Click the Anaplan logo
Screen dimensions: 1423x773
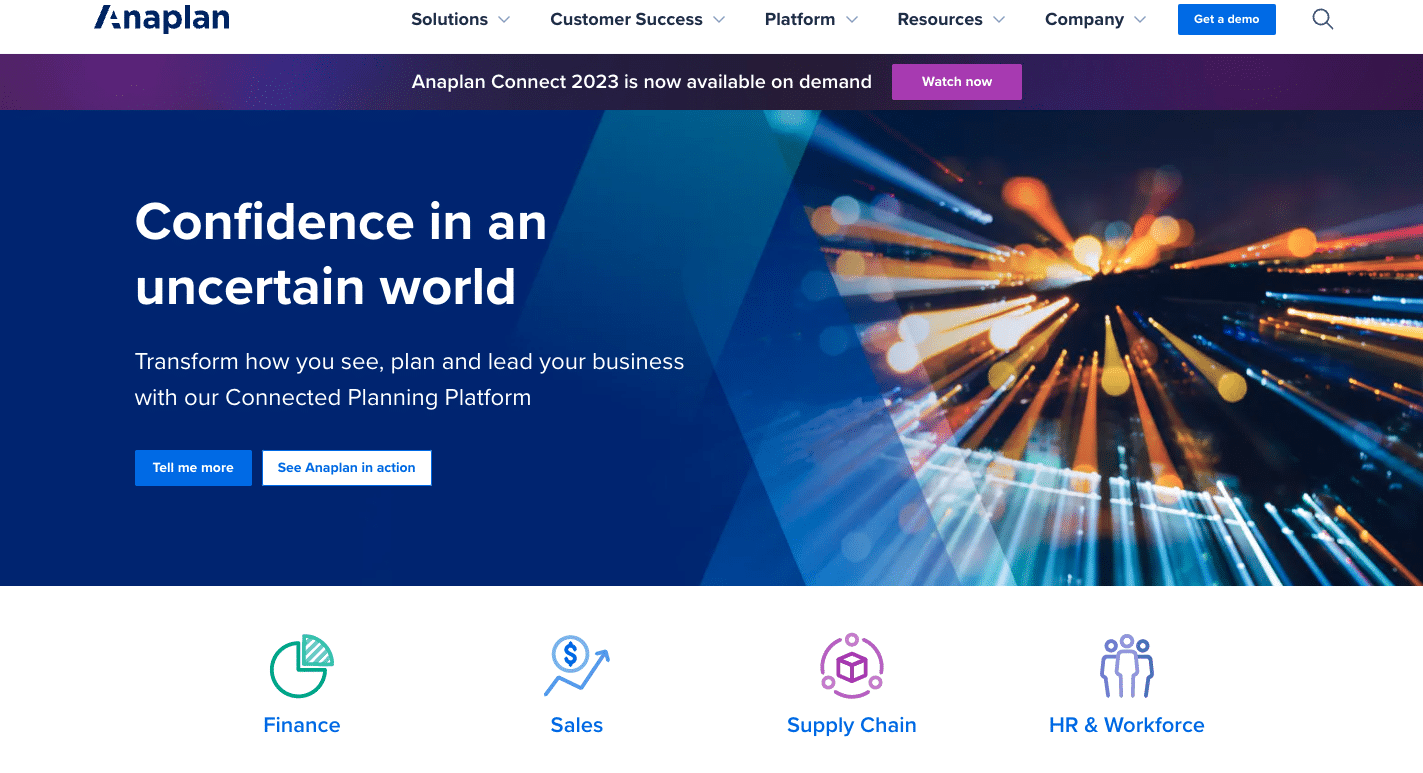(161, 18)
